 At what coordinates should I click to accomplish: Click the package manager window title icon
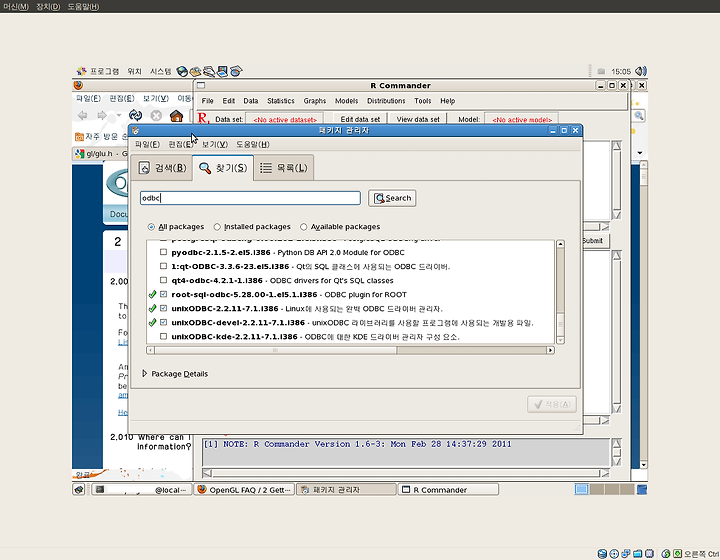click(135, 130)
